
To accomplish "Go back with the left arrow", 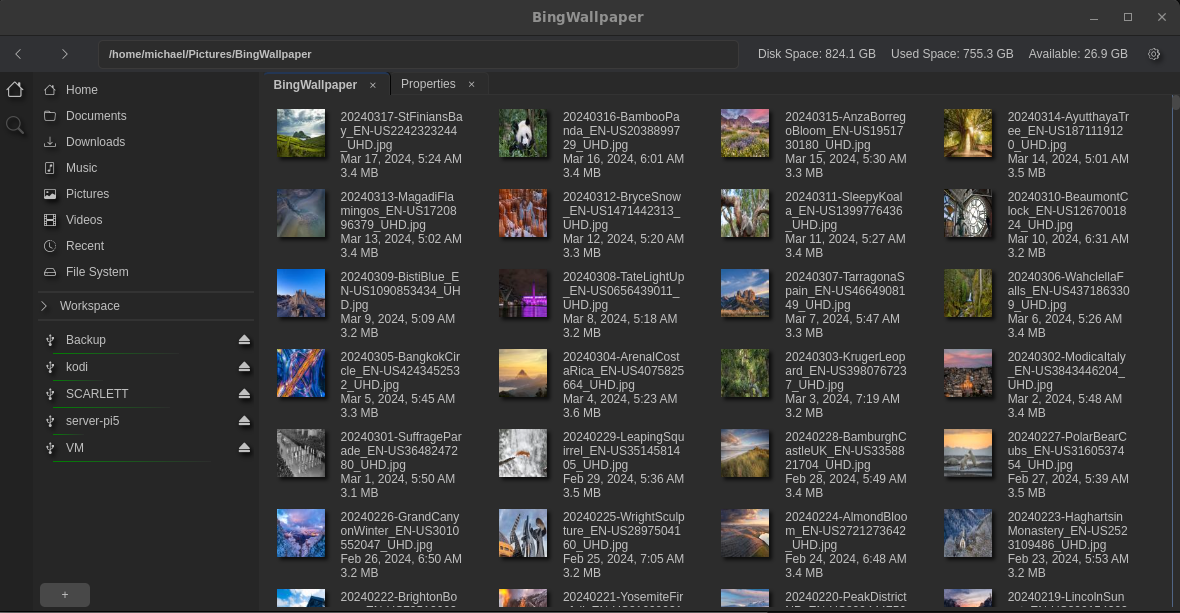I will pos(18,54).
